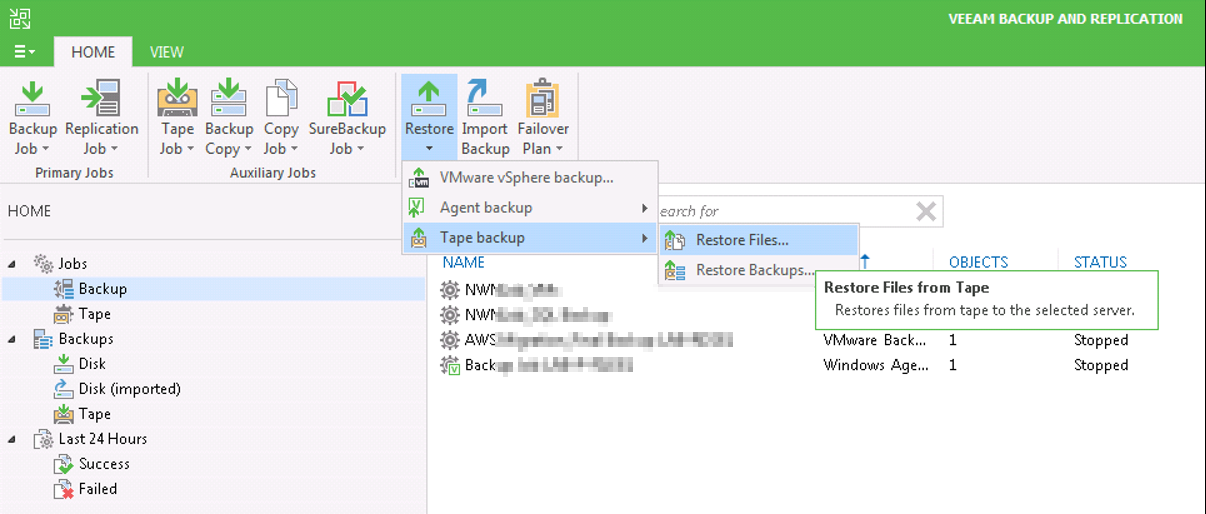The width and height of the screenshot is (1206, 514).
Task: Open the Tape Job ribbon button
Action: click(177, 119)
